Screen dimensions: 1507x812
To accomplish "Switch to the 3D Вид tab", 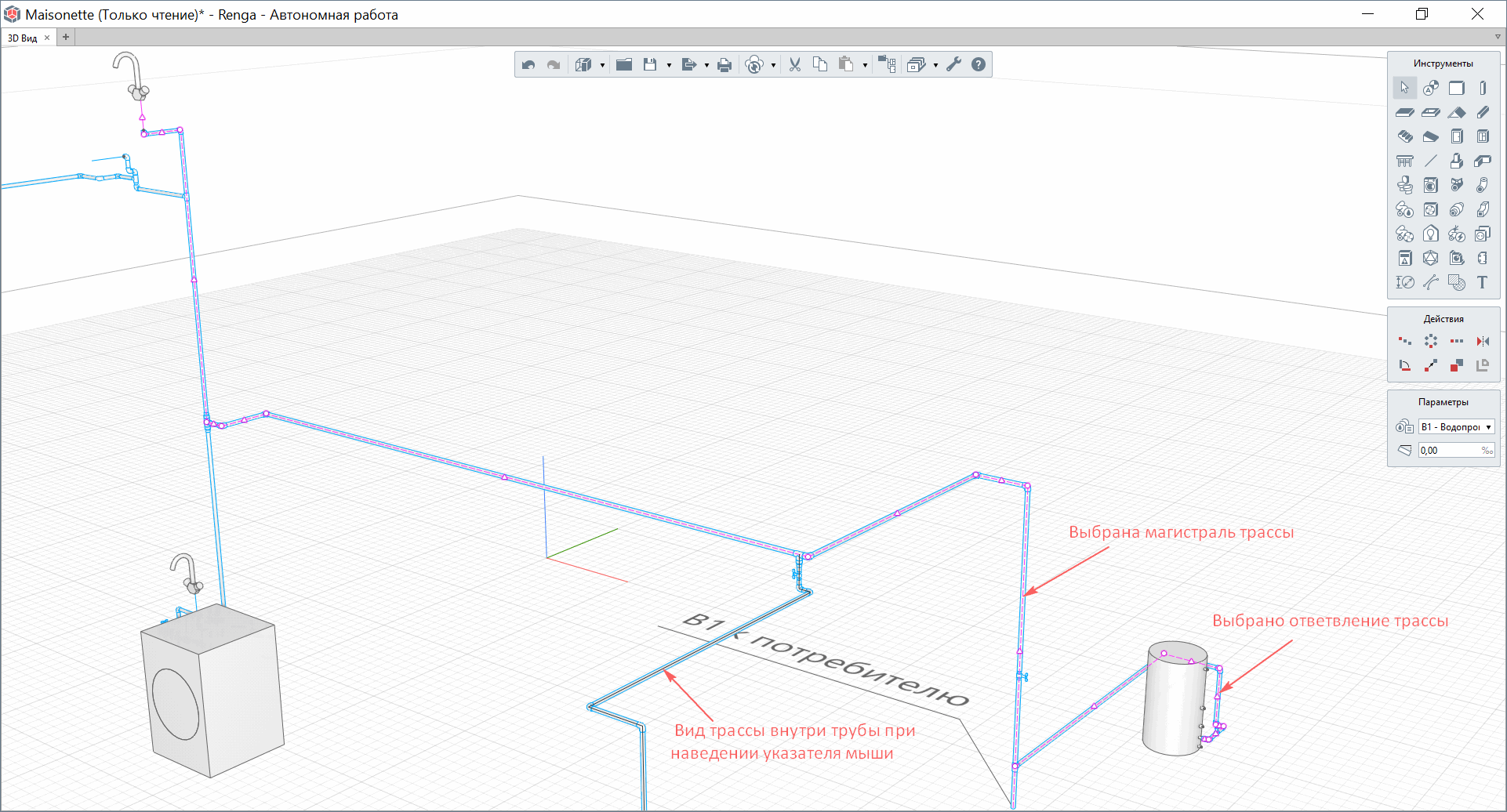I will [x=23, y=38].
